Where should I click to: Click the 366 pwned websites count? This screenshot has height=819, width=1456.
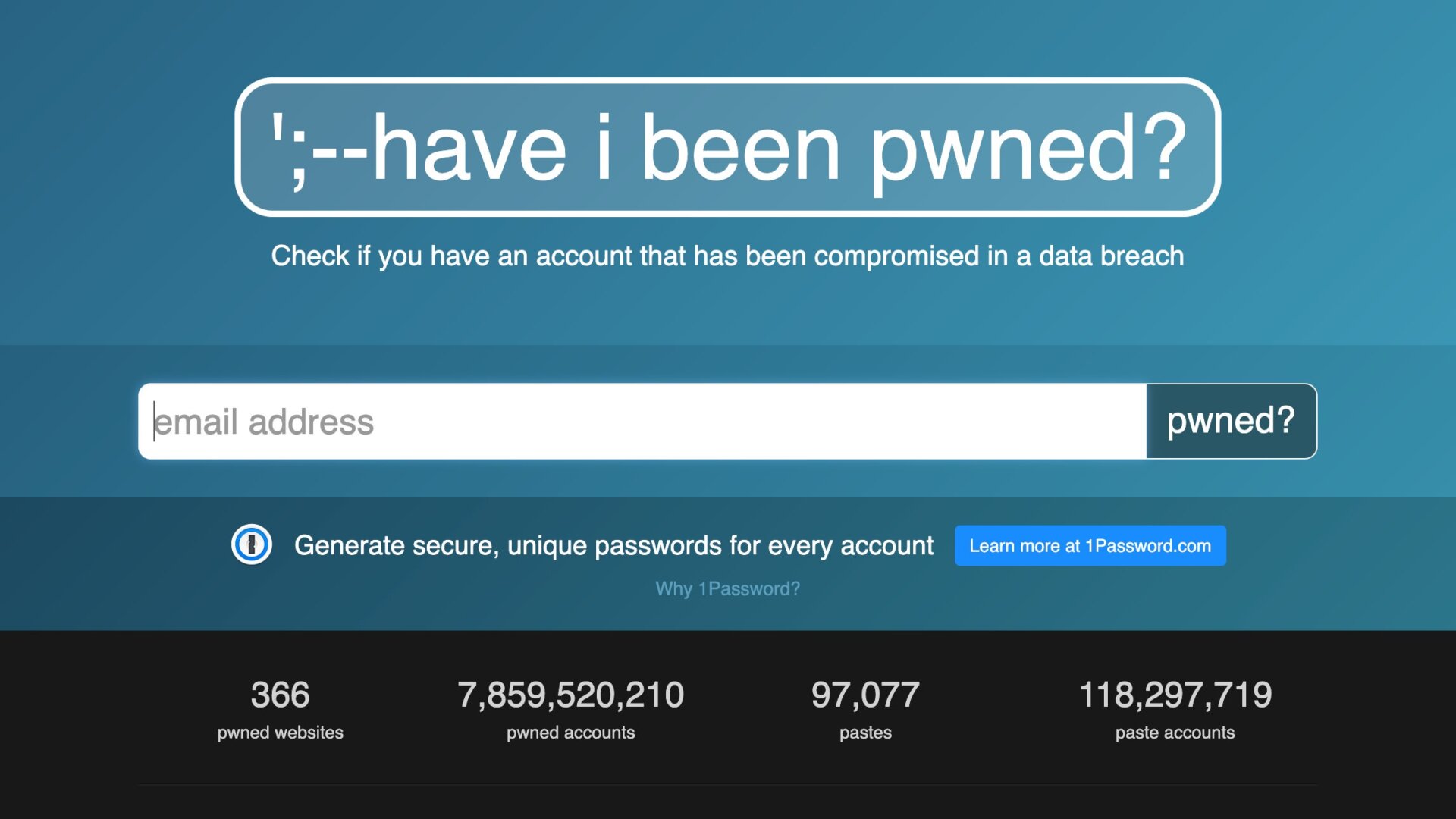click(x=280, y=695)
